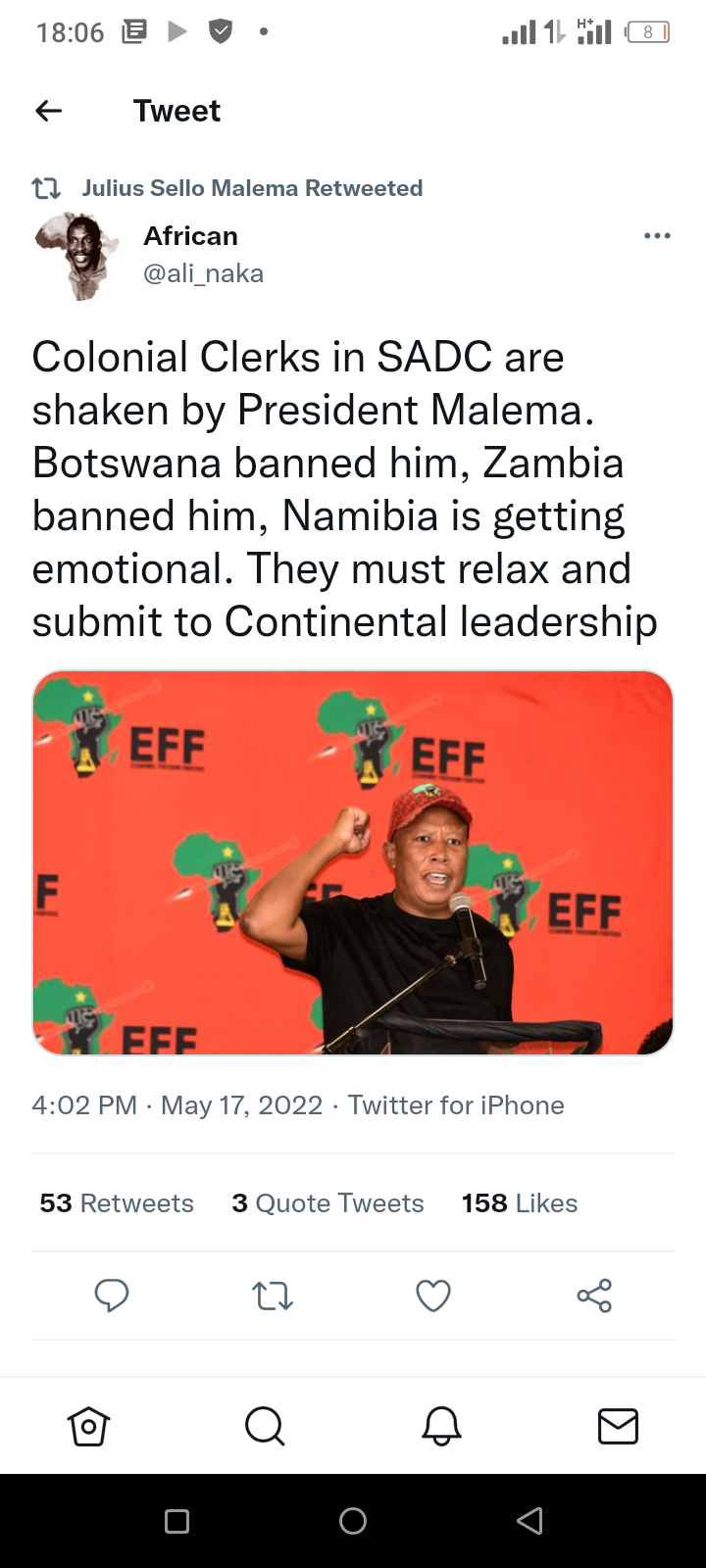Open the @ali_naka handle
This screenshot has width=706, height=1568.
204,273
